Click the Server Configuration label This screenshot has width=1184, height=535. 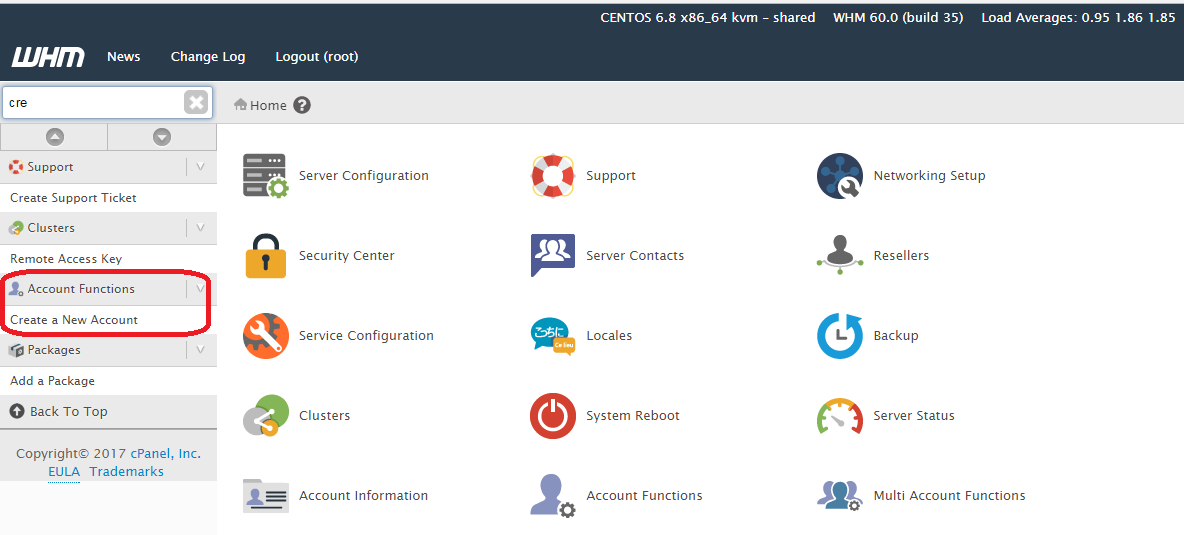364,176
